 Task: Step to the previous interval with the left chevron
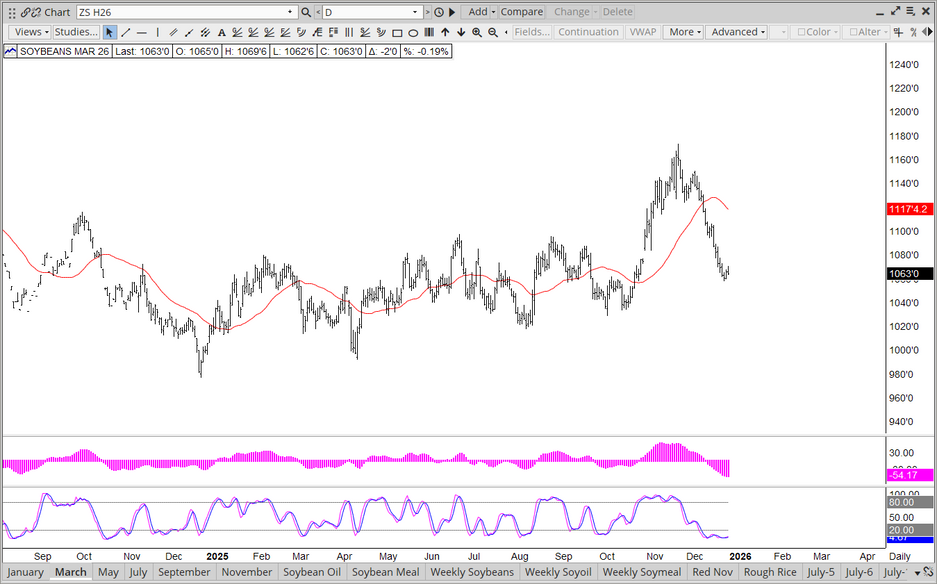(318, 12)
